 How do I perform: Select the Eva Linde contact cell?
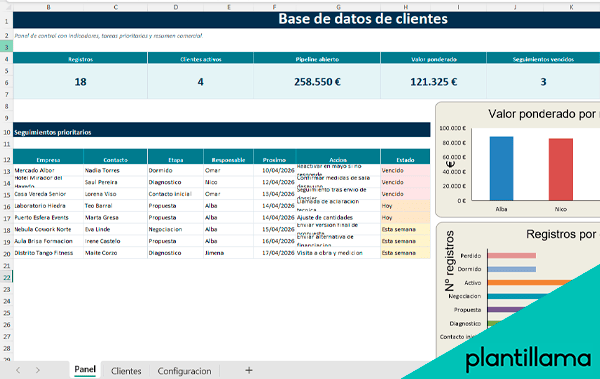coord(115,229)
